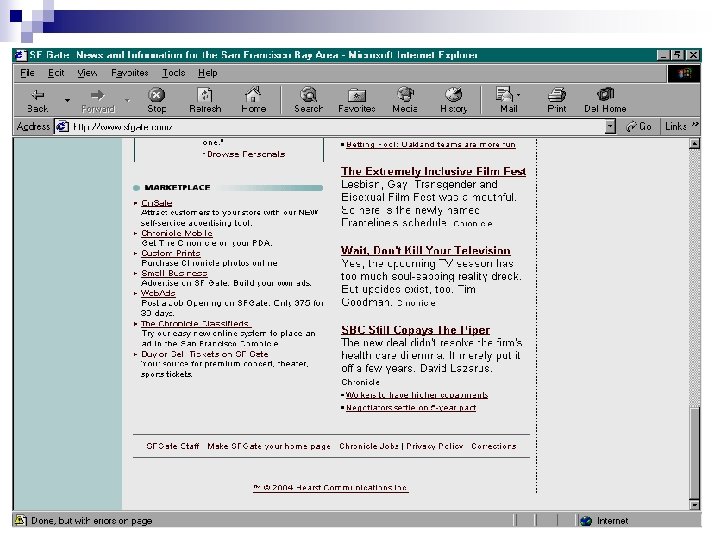720x540 pixels.
Task: Click Make SFGate your home page
Action: click(269, 446)
